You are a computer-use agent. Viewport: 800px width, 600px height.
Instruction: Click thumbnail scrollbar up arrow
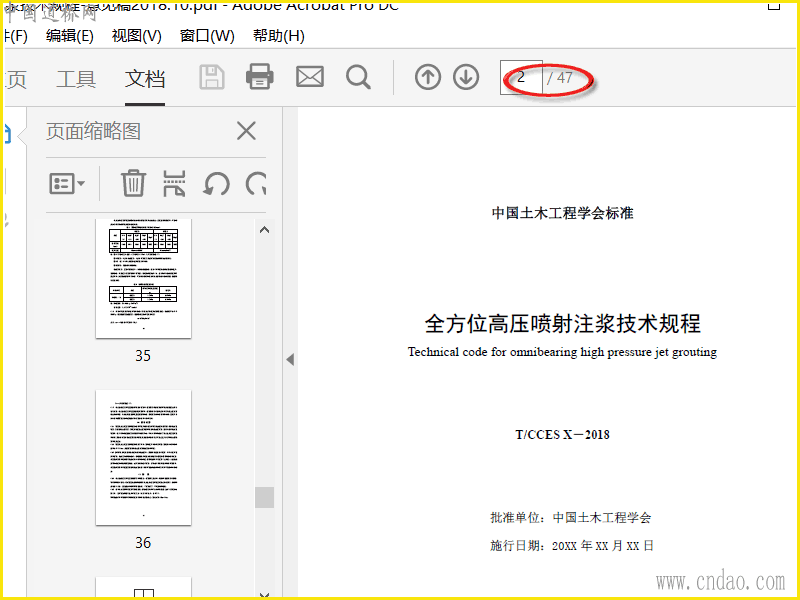tap(264, 230)
